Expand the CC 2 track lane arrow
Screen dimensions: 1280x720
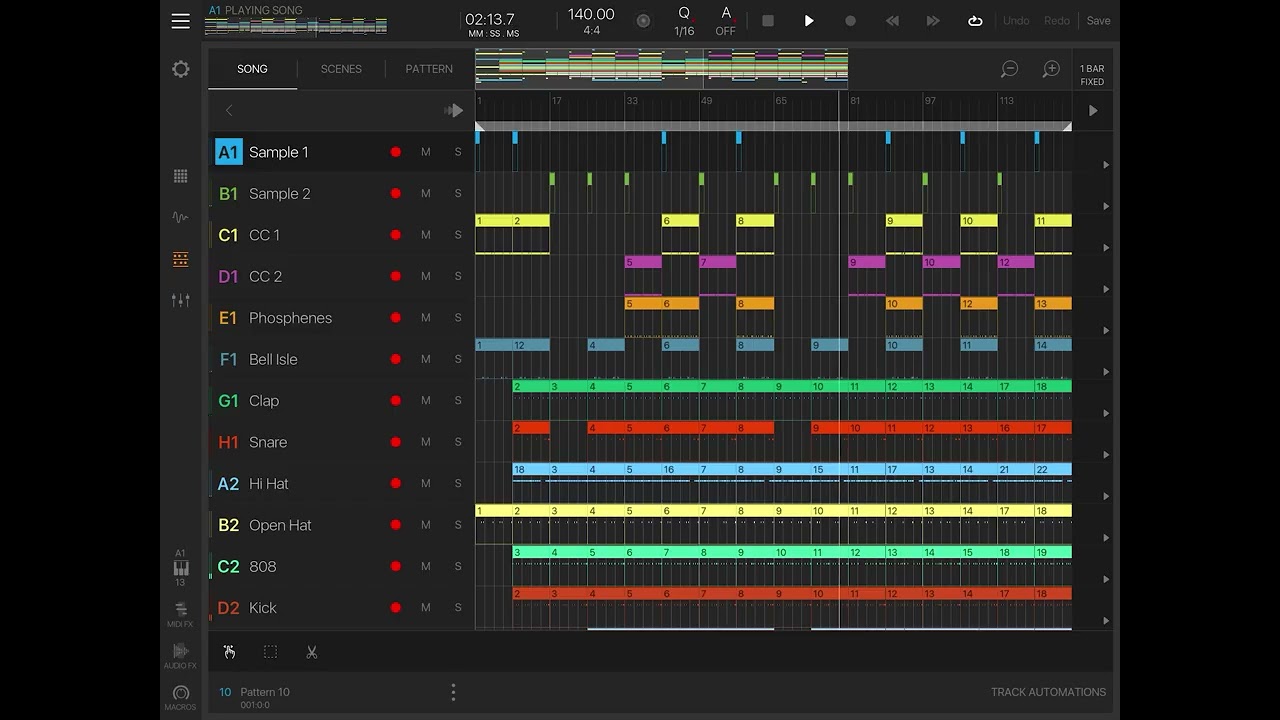[1106, 289]
